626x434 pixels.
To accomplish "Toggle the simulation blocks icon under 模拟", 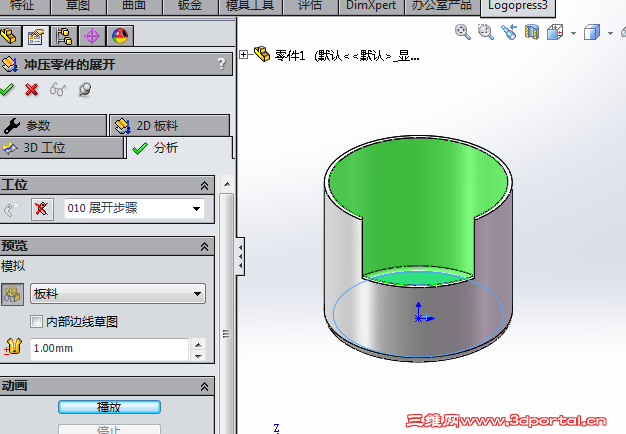I will (12, 294).
